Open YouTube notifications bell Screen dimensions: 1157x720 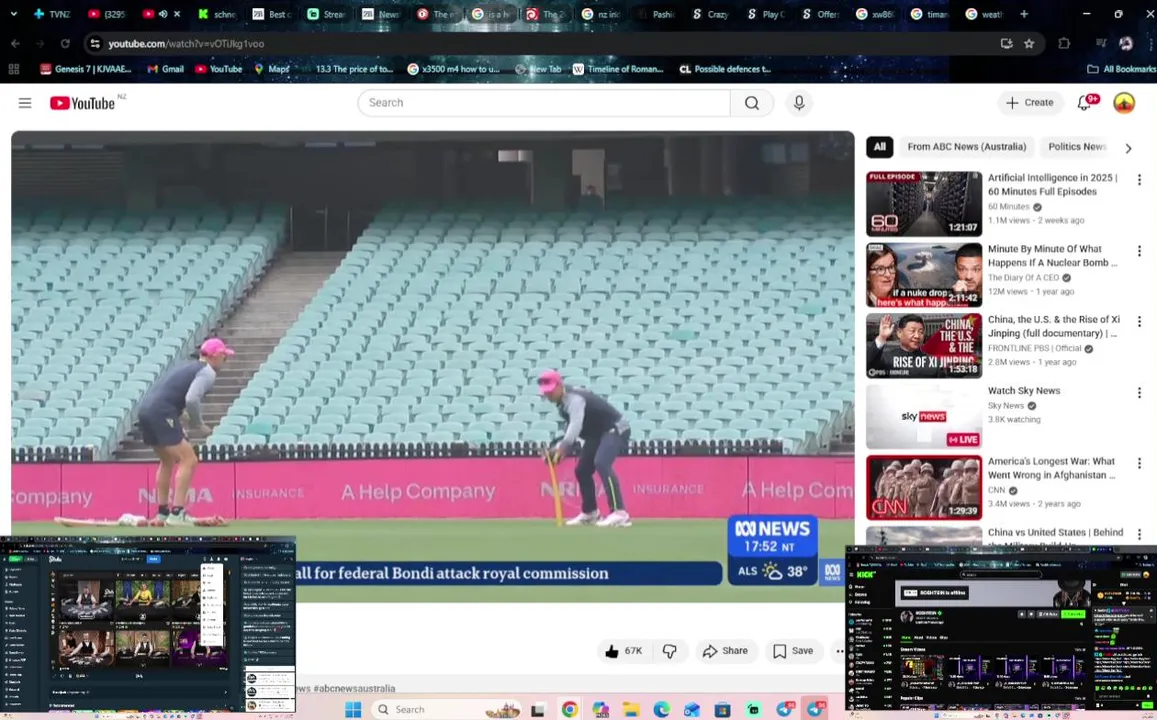1084,103
